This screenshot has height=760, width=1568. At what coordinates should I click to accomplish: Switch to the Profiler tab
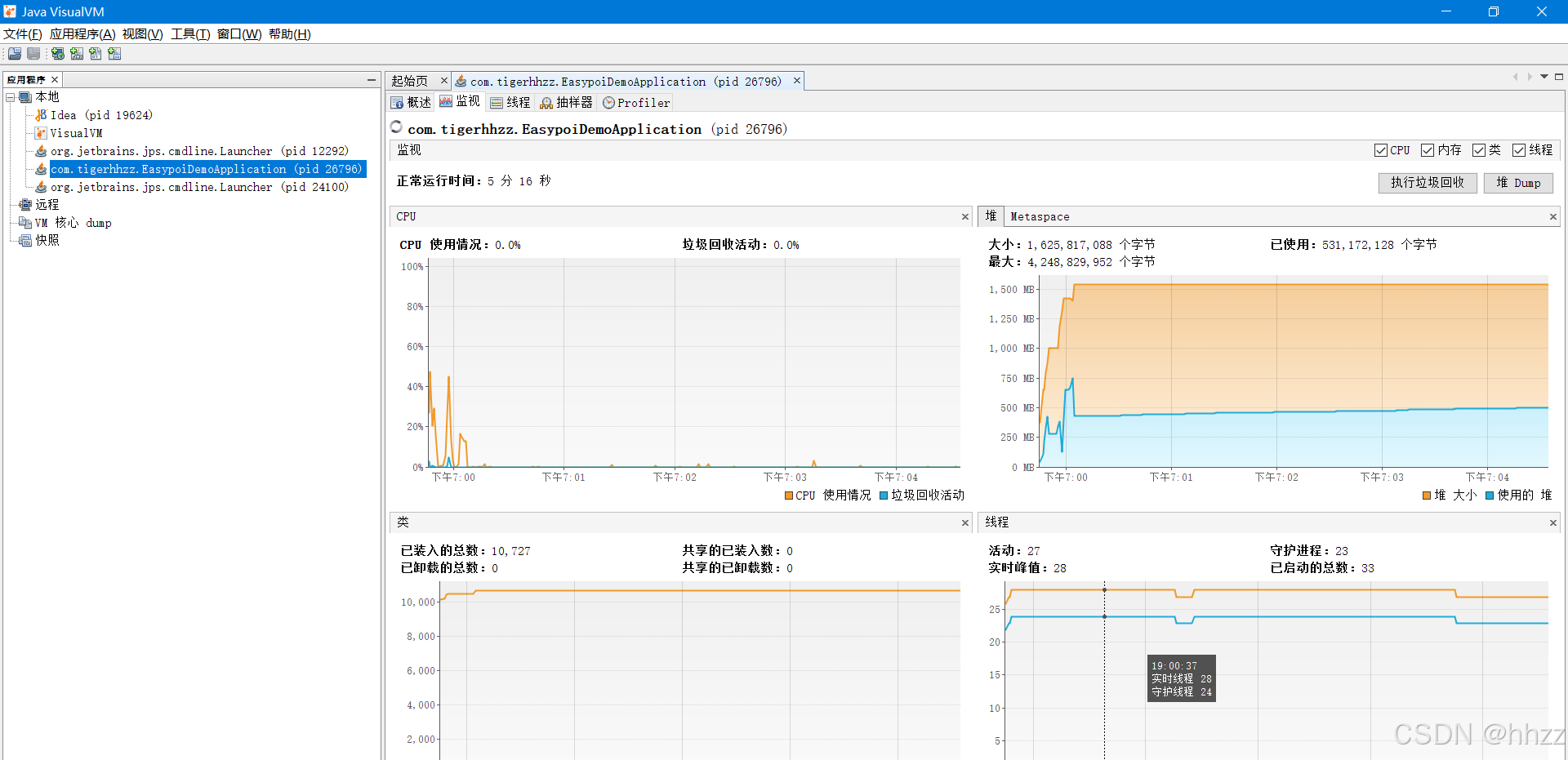[636, 103]
